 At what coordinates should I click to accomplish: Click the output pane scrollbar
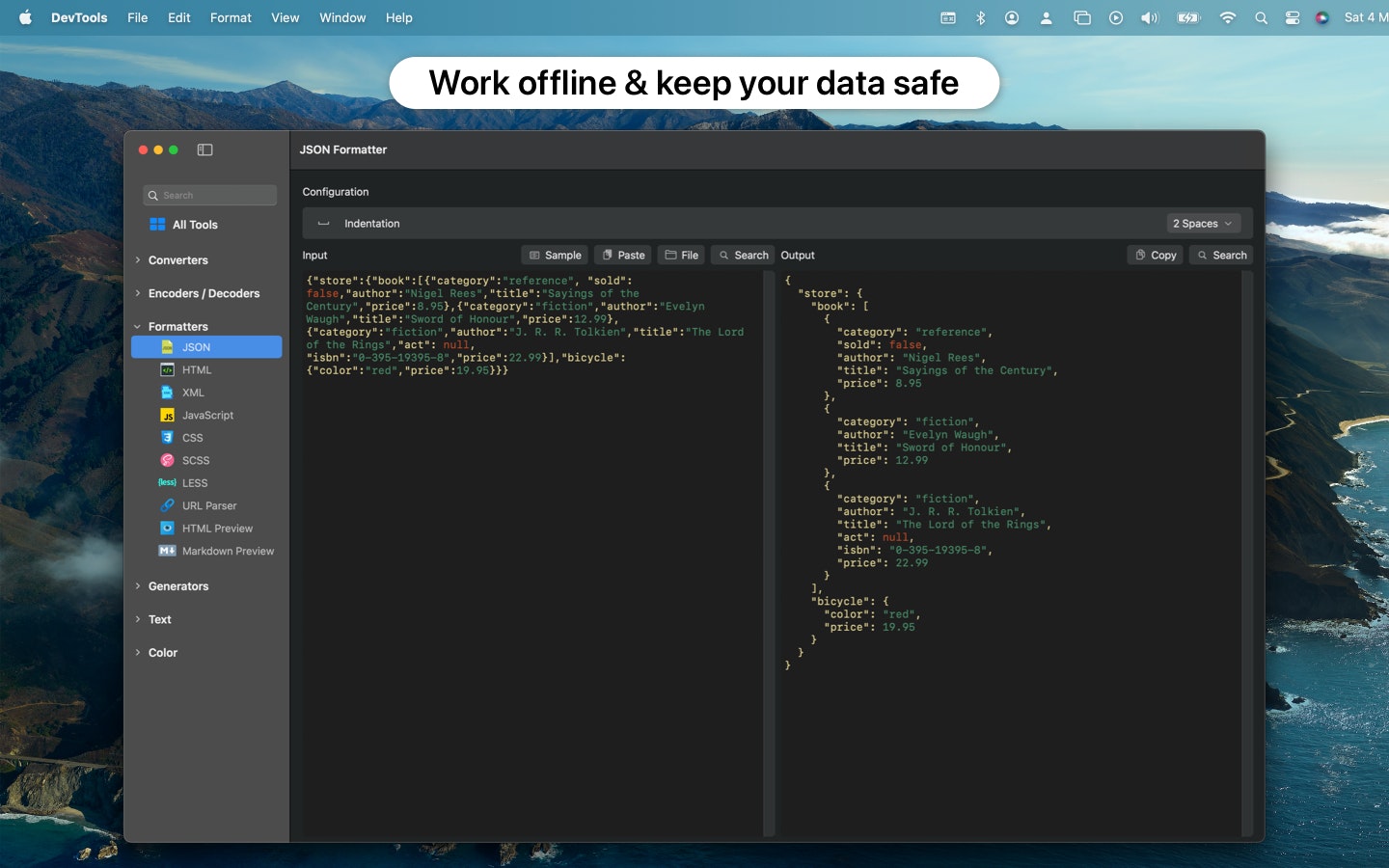click(x=1247, y=554)
